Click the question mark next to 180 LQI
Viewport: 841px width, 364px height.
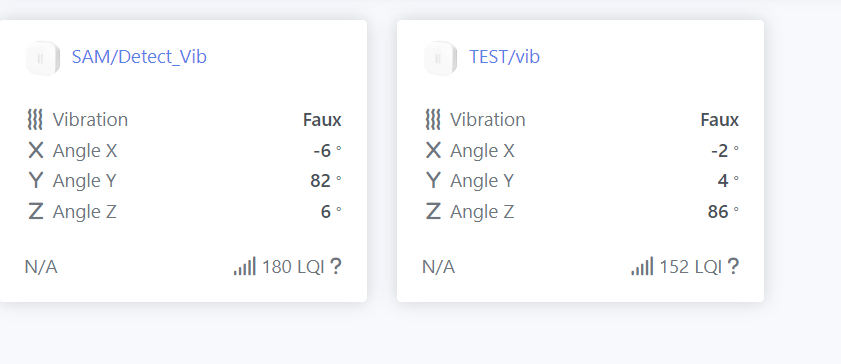pos(336,266)
